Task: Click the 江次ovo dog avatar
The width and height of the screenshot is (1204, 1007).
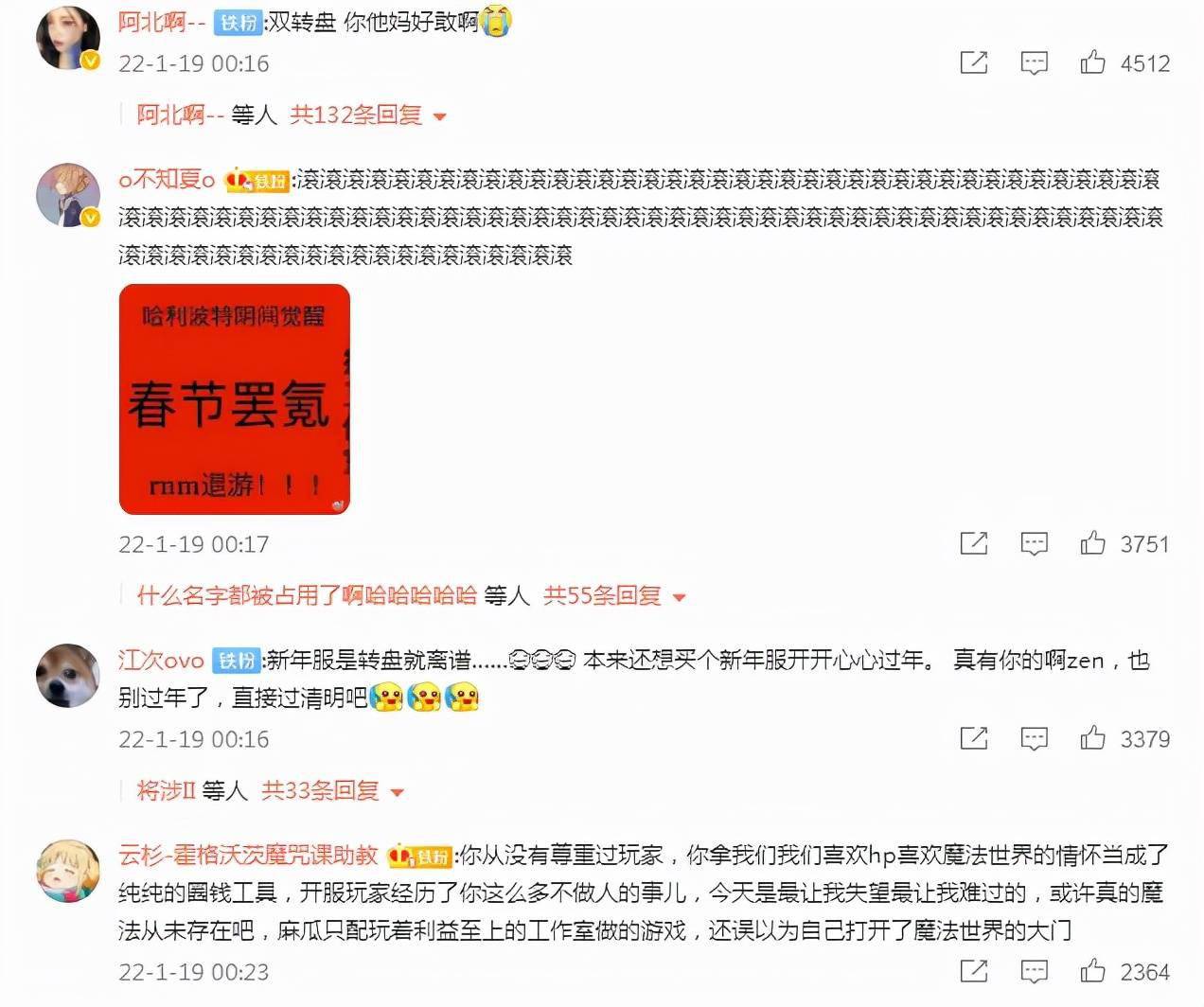Action: 68,676
